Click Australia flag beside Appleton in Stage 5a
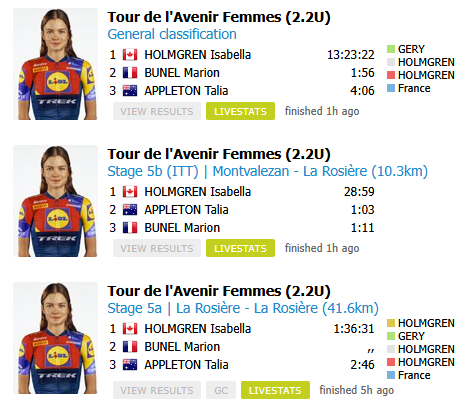The width and height of the screenshot is (470, 413). pos(130,365)
